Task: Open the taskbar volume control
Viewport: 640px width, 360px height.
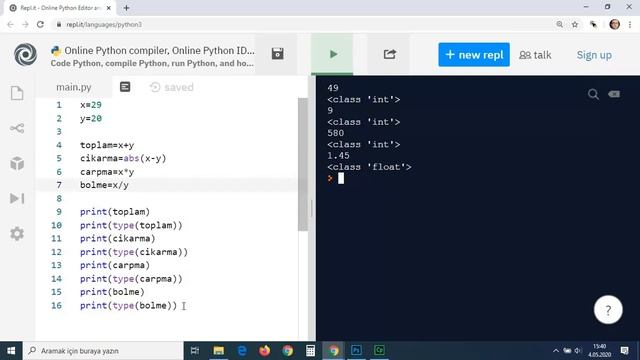Action: point(578,351)
